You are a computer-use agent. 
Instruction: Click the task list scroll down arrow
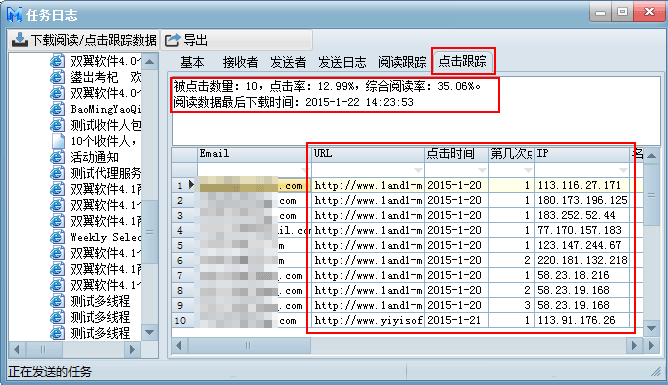point(150,332)
